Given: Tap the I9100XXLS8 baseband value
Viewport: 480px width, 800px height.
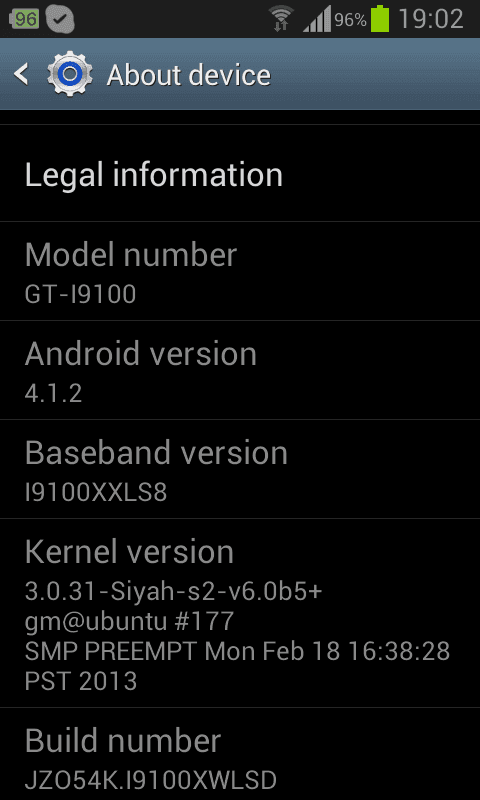Looking at the screenshot, I should [96, 492].
